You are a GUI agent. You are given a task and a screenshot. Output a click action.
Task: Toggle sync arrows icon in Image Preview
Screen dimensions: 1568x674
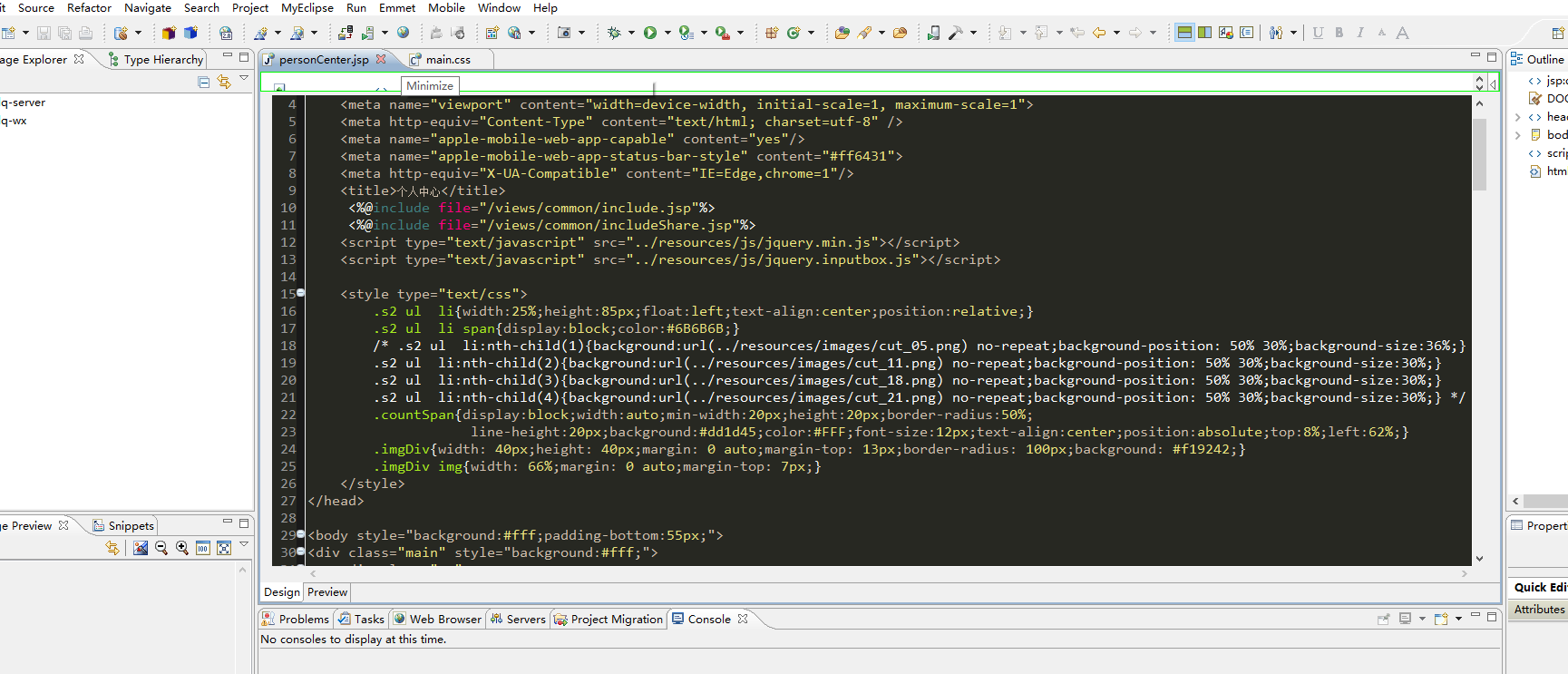(x=112, y=548)
